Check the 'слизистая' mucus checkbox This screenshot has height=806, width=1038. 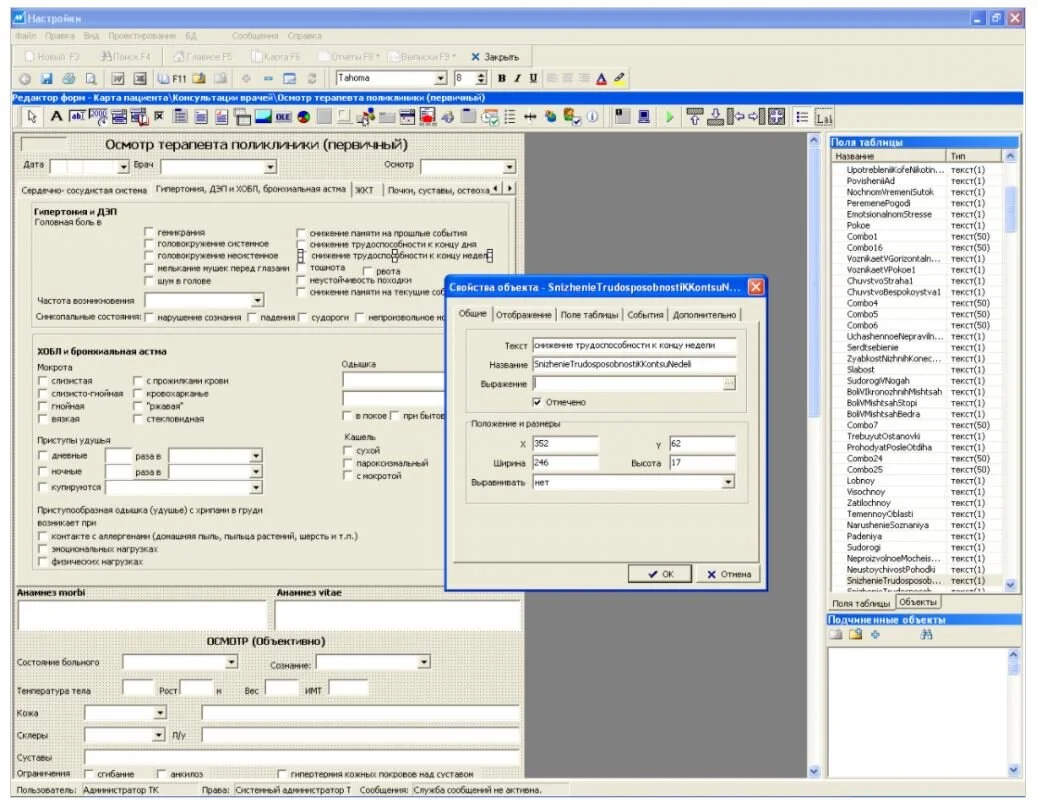pyautogui.click(x=43, y=381)
